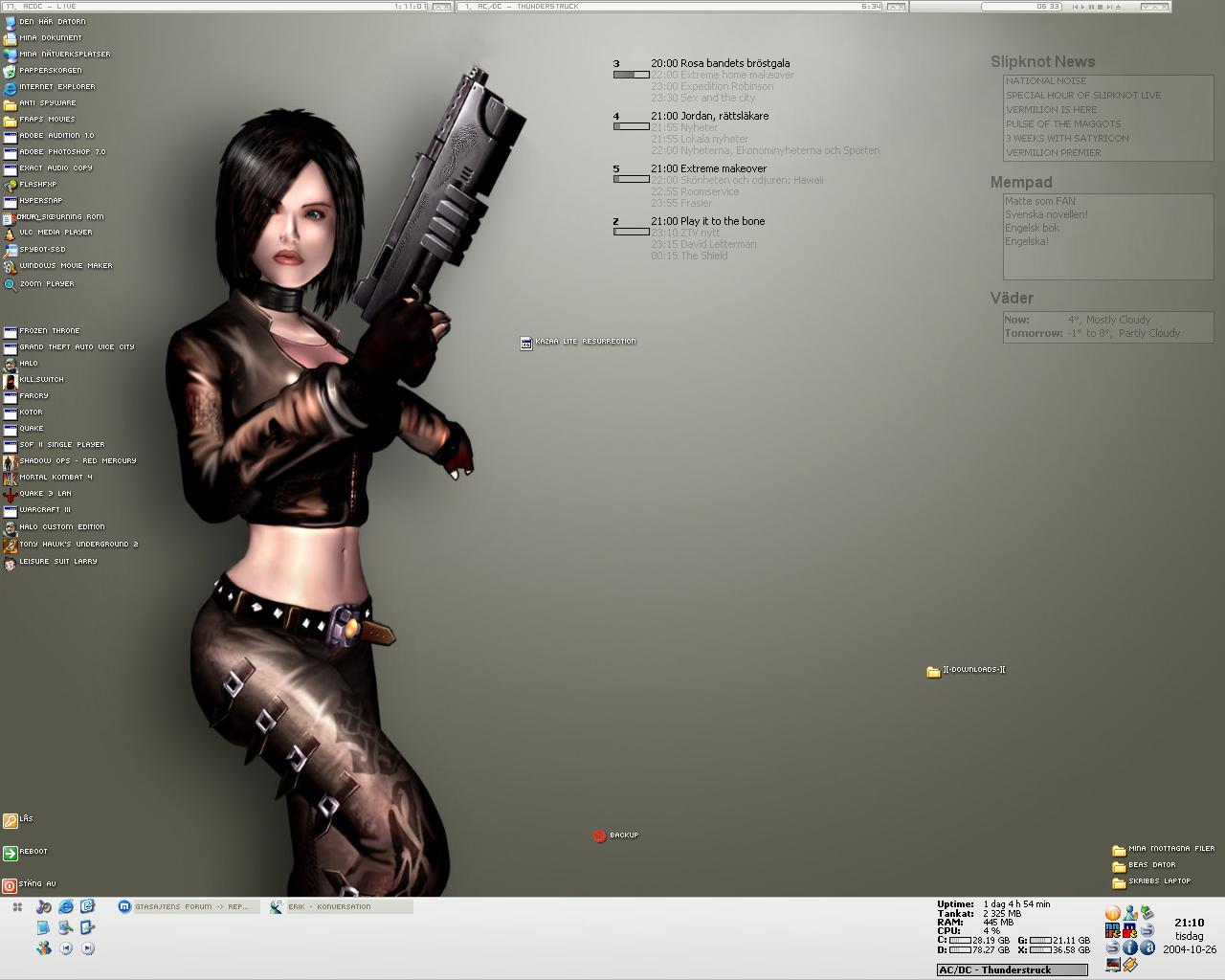1225x980 pixels.
Task: Select the channel 4 'Jordan, rättsläkare' listing
Action: (710, 117)
